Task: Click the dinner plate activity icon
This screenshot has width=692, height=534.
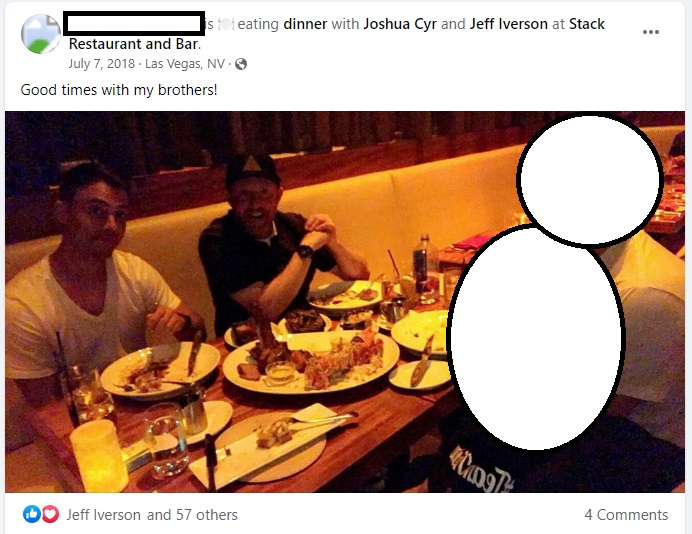Action: (x=226, y=24)
